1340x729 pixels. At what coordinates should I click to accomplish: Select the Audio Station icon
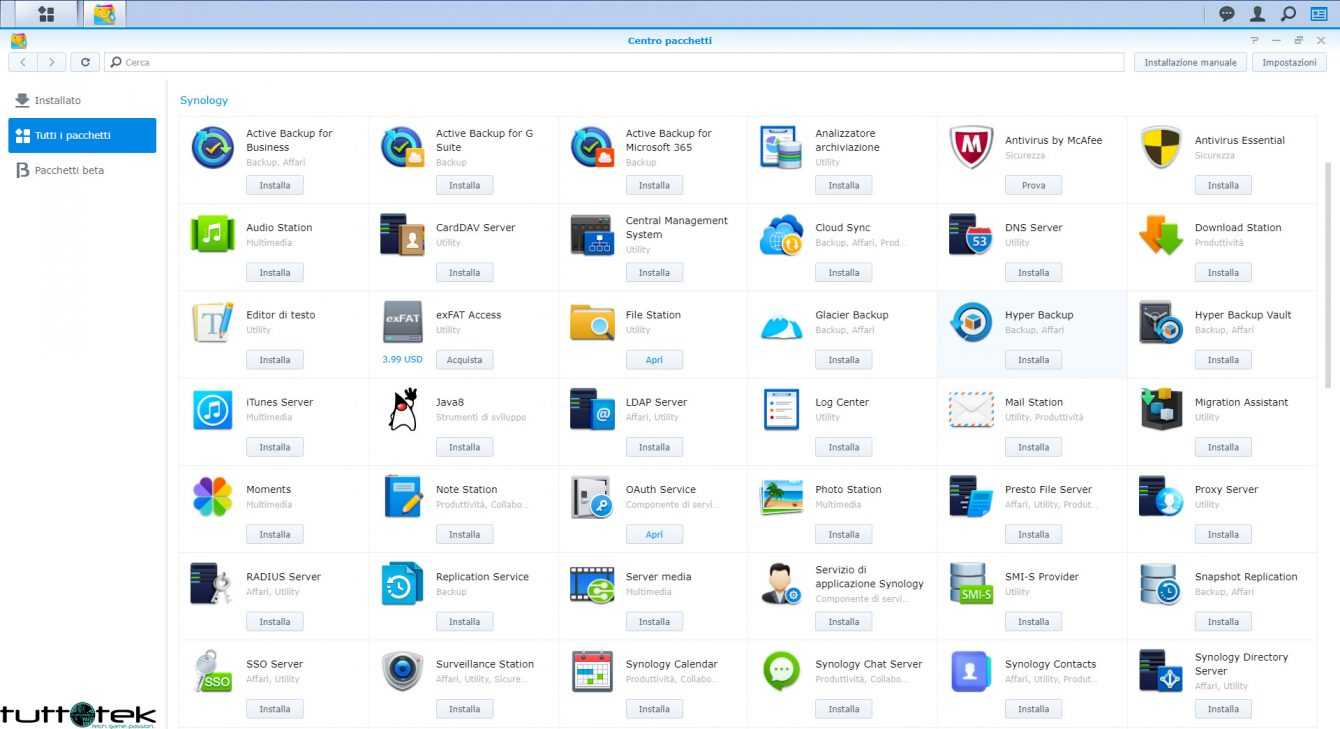(x=213, y=235)
